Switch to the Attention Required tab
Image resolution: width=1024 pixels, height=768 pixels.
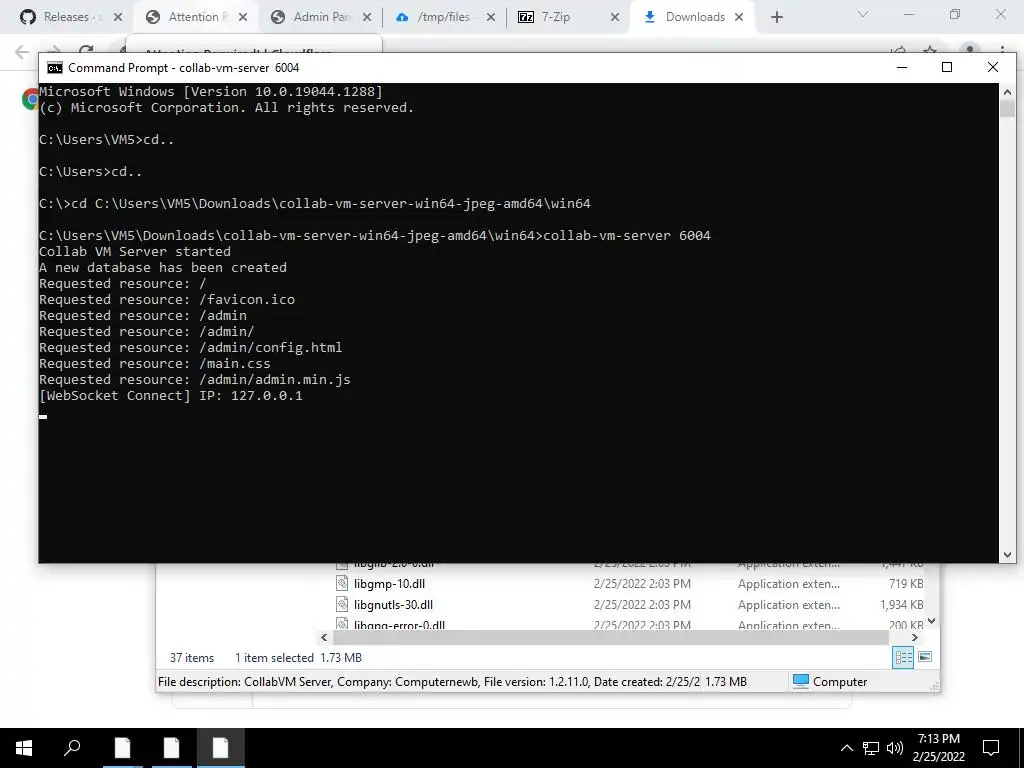click(196, 17)
